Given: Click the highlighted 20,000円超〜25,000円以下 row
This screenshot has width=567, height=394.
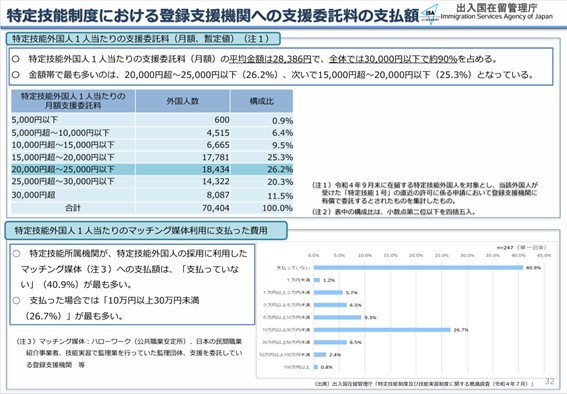Looking at the screenshot, I should (x=152, y=169).
